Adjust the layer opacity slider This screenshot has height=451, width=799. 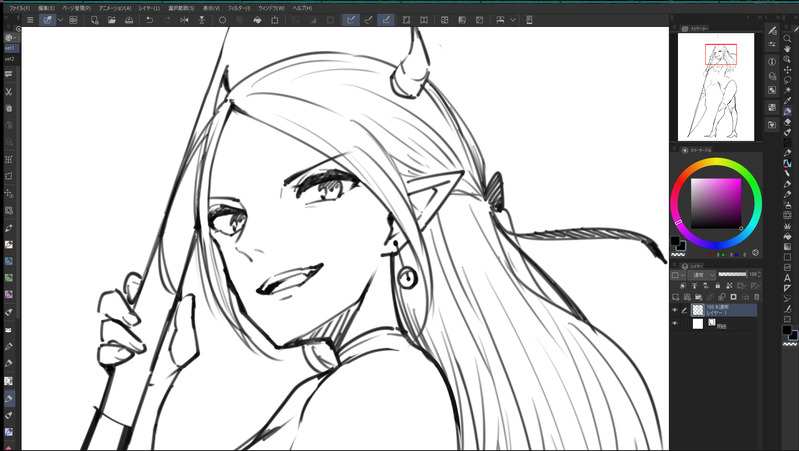point(732,275)
